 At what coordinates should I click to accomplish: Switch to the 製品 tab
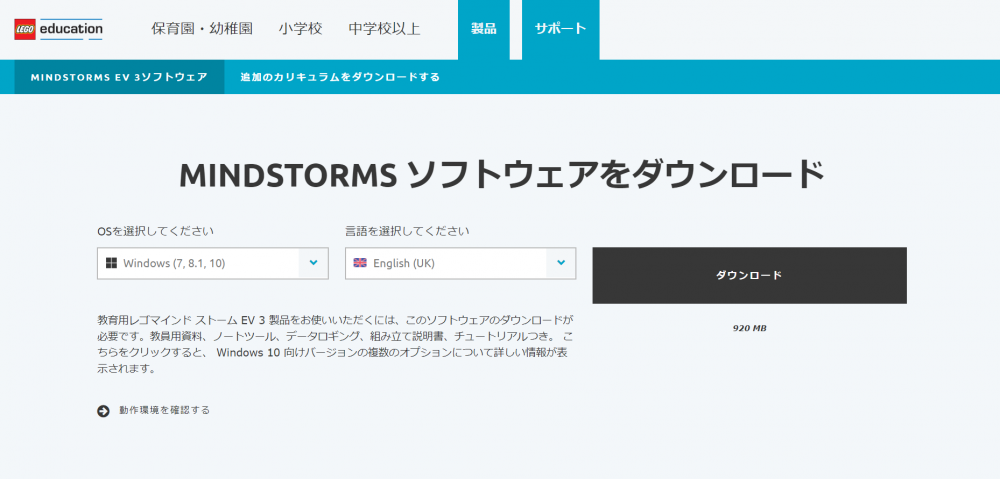click(x=483, y=29)
